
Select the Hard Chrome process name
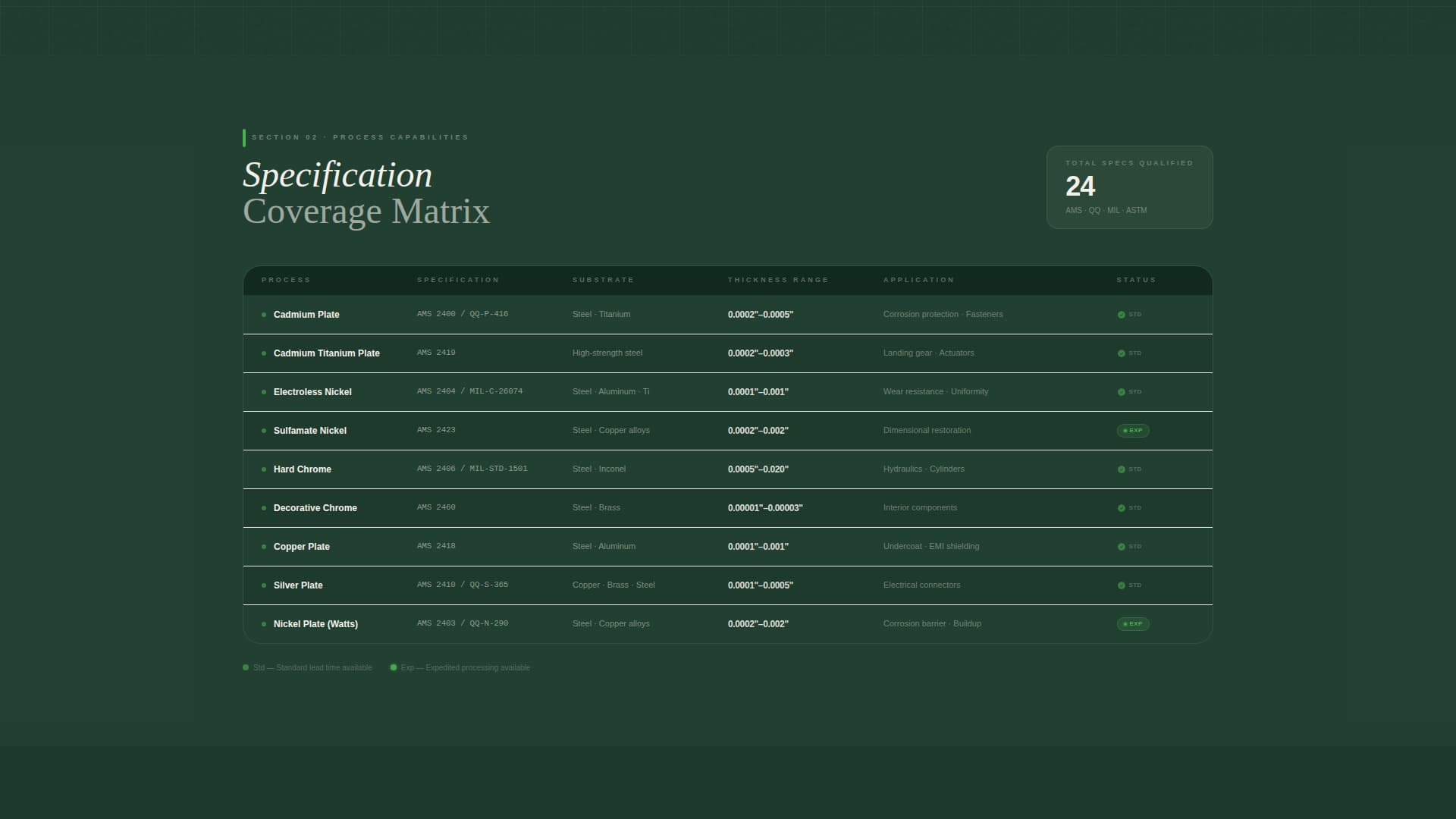coord(302,469)
